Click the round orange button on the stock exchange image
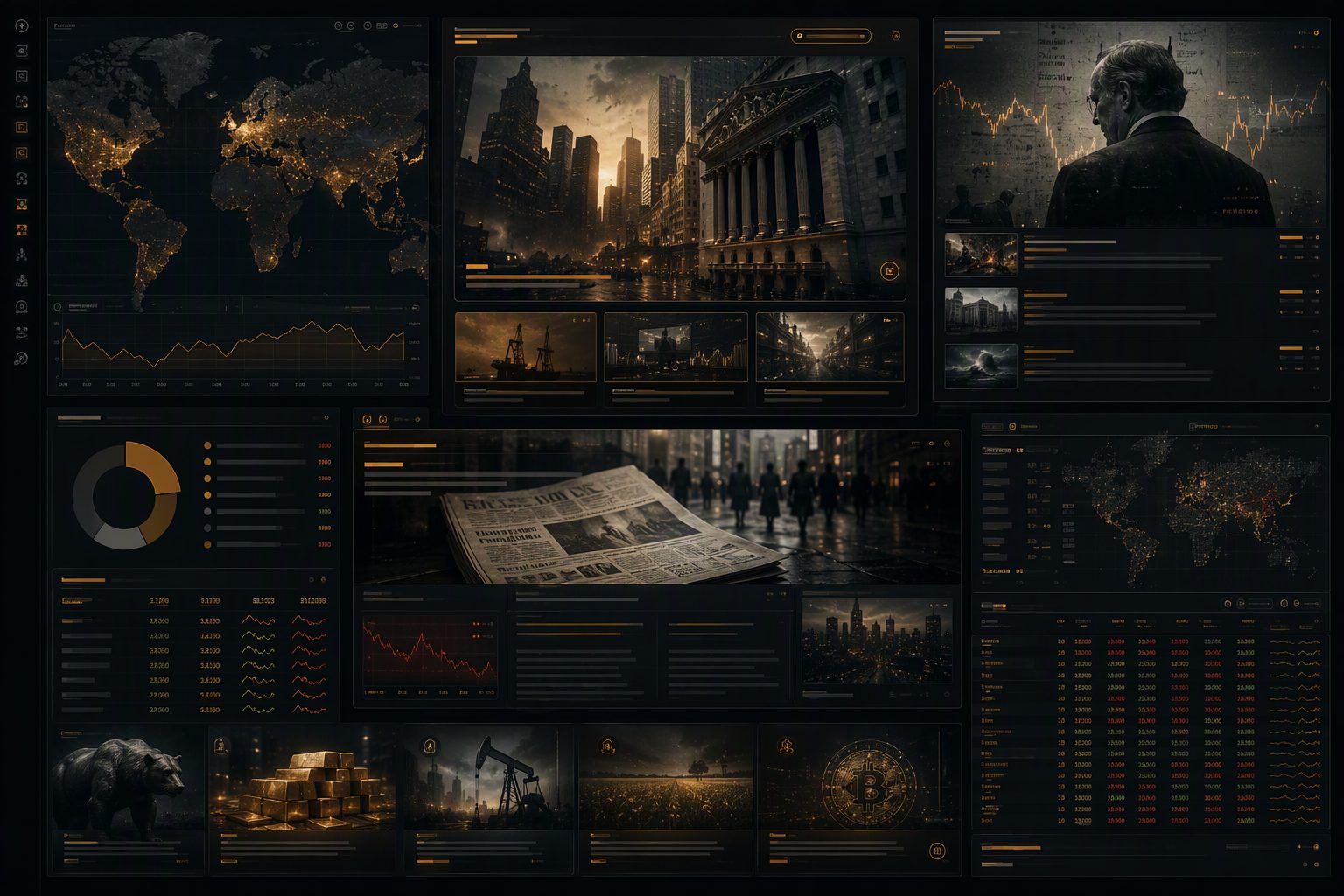This screenshot has width=1344, height=896. coord(889,270)
